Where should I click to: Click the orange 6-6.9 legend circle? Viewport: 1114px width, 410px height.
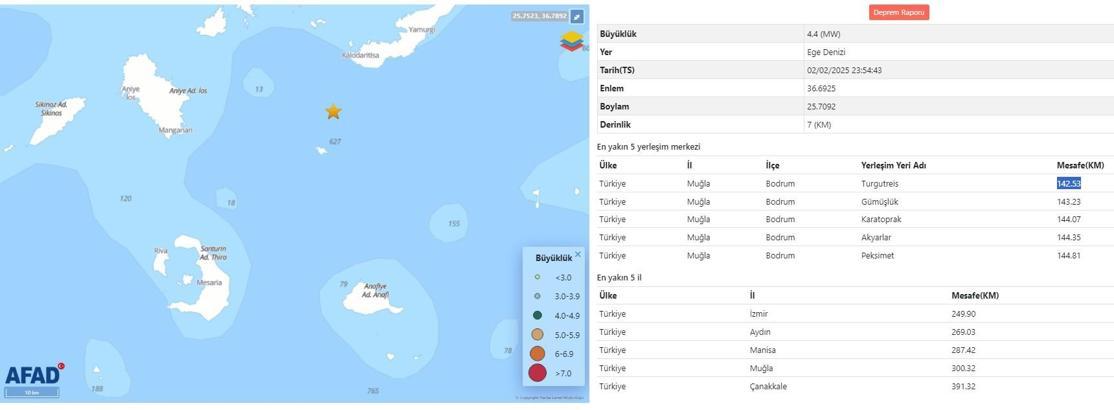538,353
